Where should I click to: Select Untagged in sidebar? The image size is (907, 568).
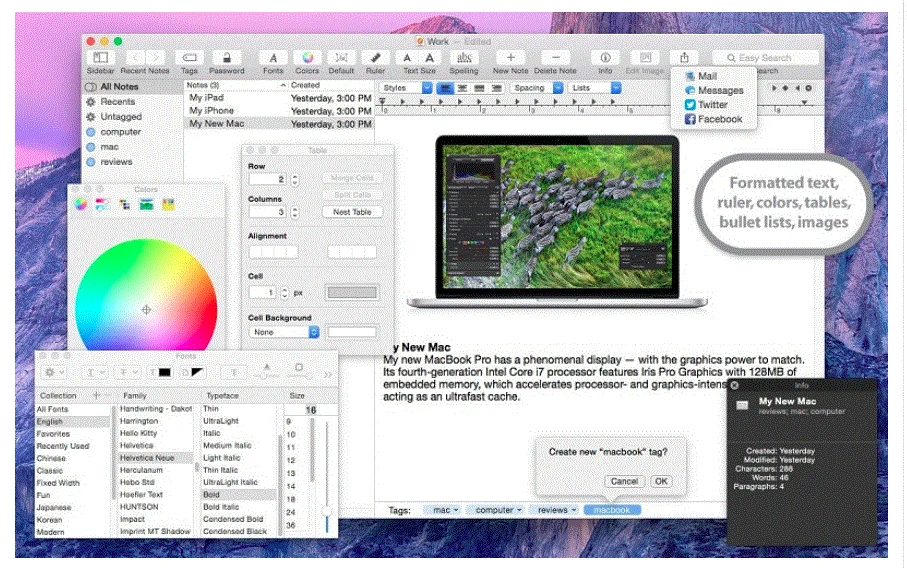coord(133,116)
